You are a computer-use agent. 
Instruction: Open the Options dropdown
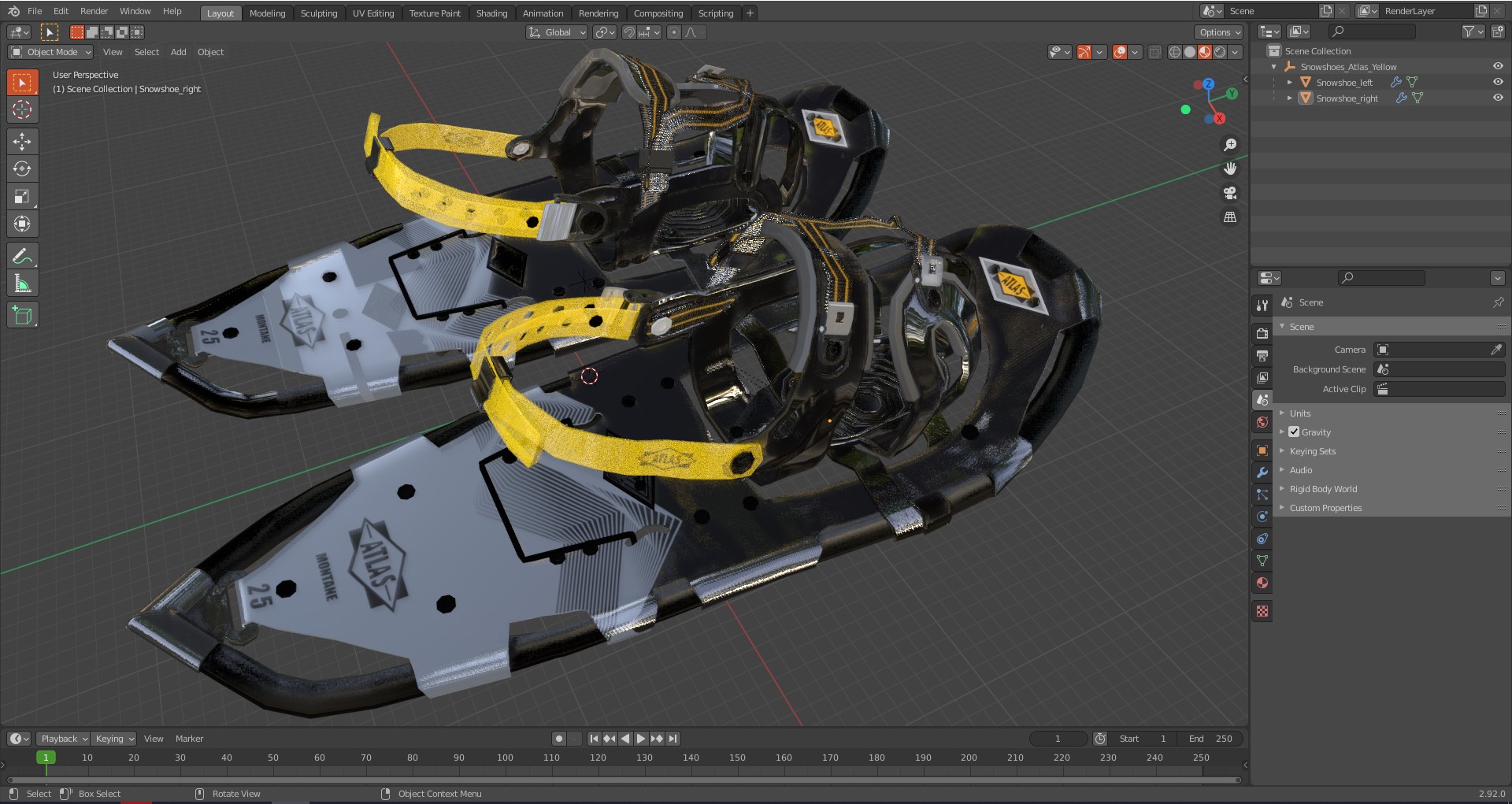[x=1219, y=32]
